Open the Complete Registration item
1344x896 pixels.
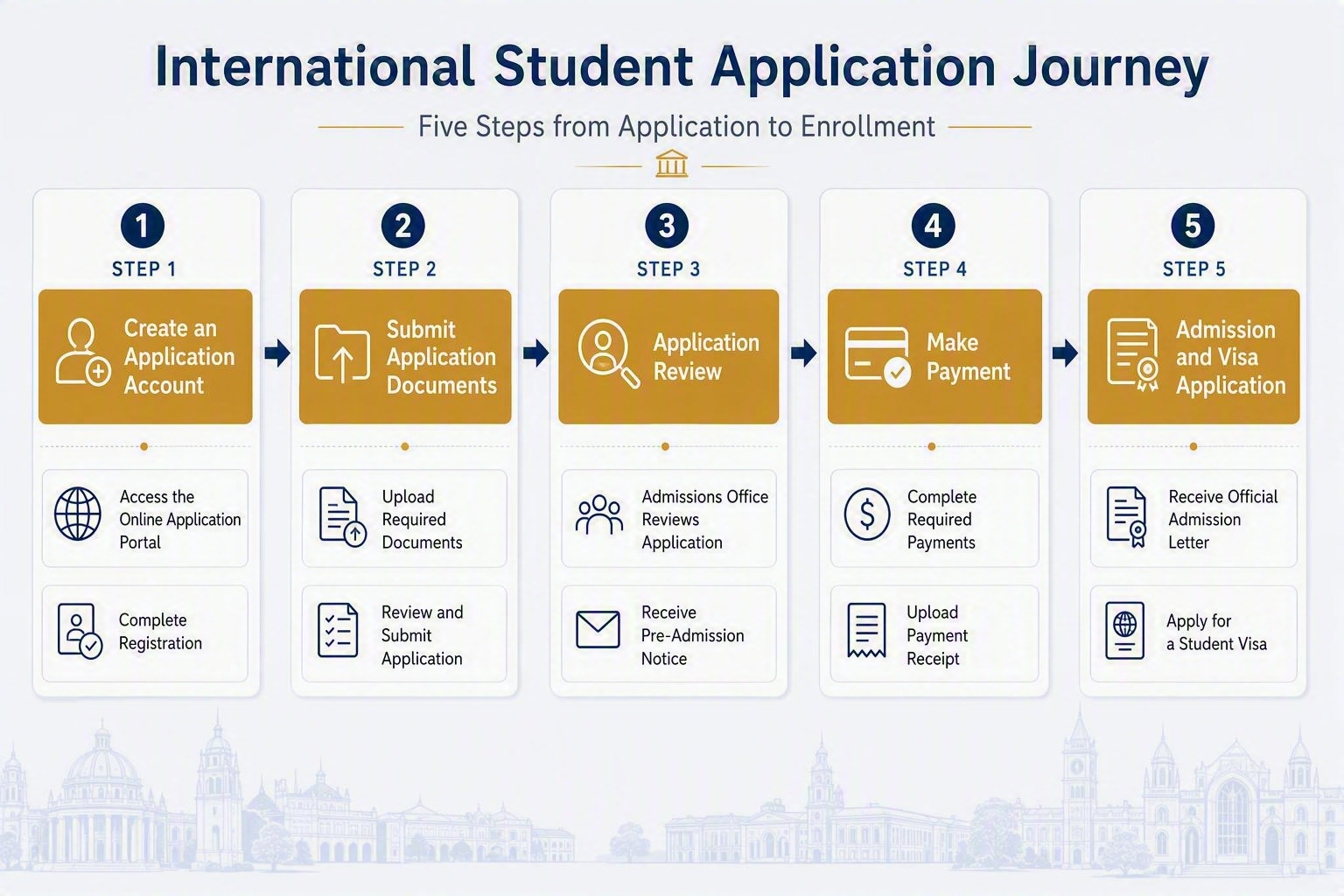[x=145, y=633]
